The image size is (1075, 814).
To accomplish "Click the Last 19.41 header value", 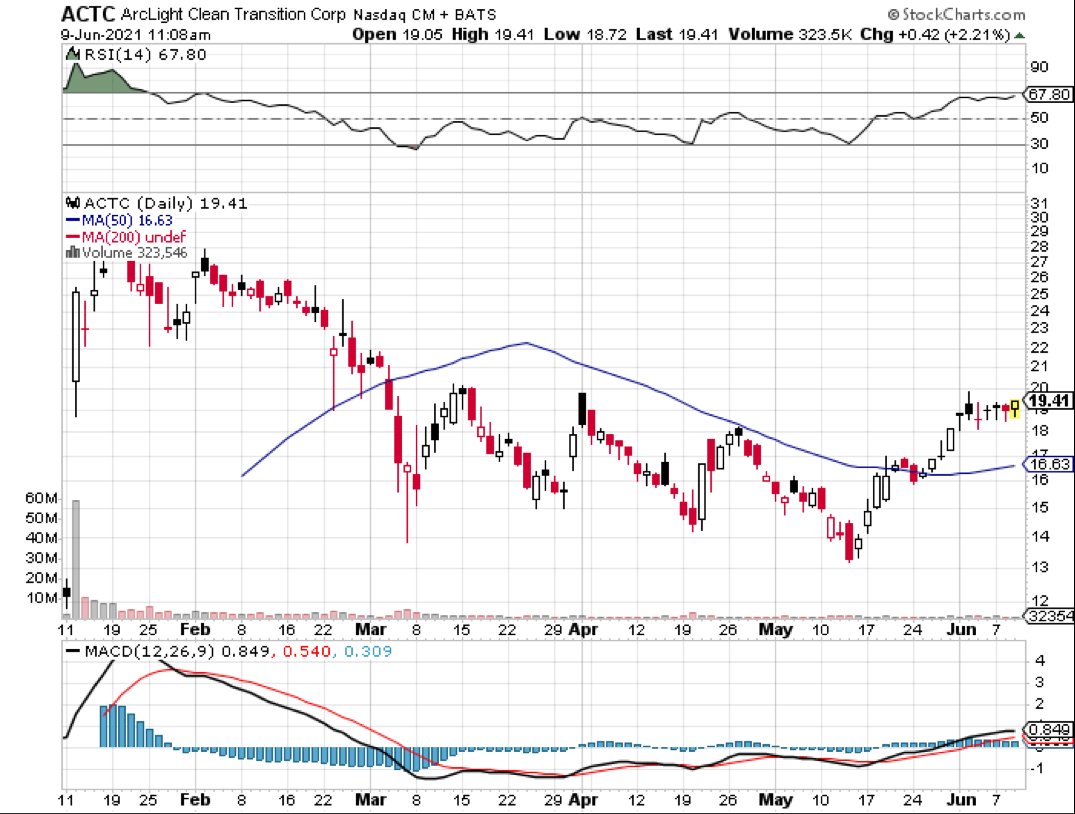I will 677,34.
